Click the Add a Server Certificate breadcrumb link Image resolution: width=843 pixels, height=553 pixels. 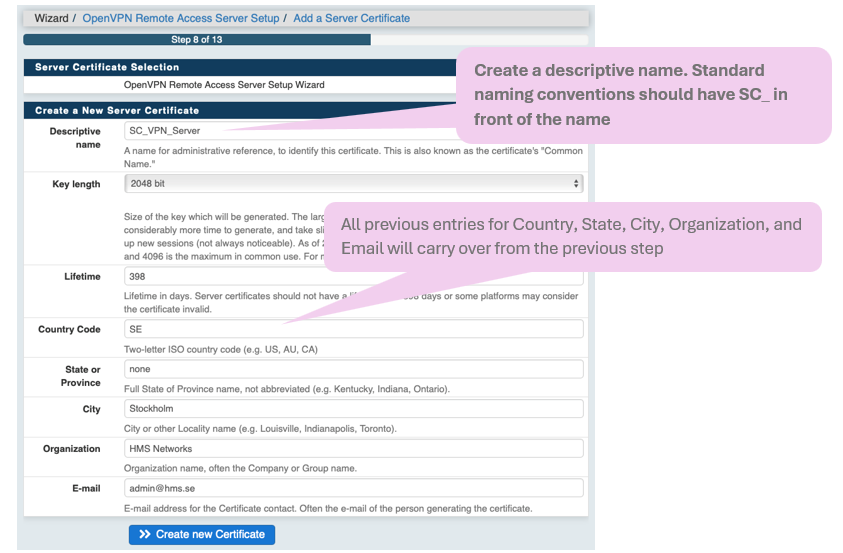click(x=351, y=18)
